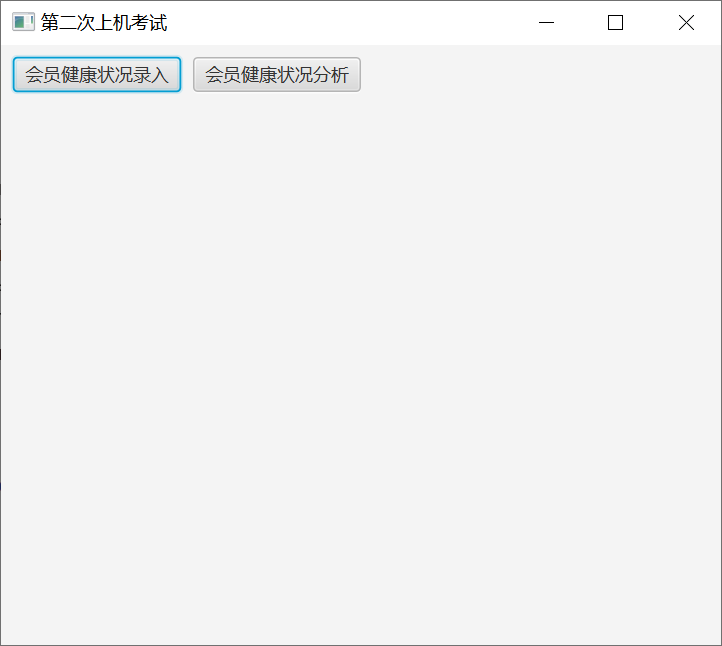Maximize the 第二次上机考试 window
The width and height of the screenshot is (722, 646).
click(x=615, y=23)
